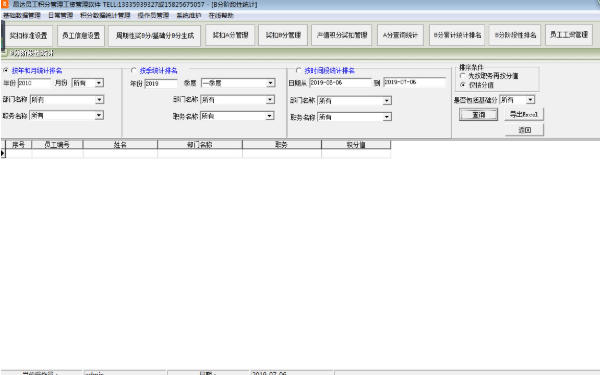600x375 pixels.
Task: Click the 姓名 column header
Action: pos(120,145)
